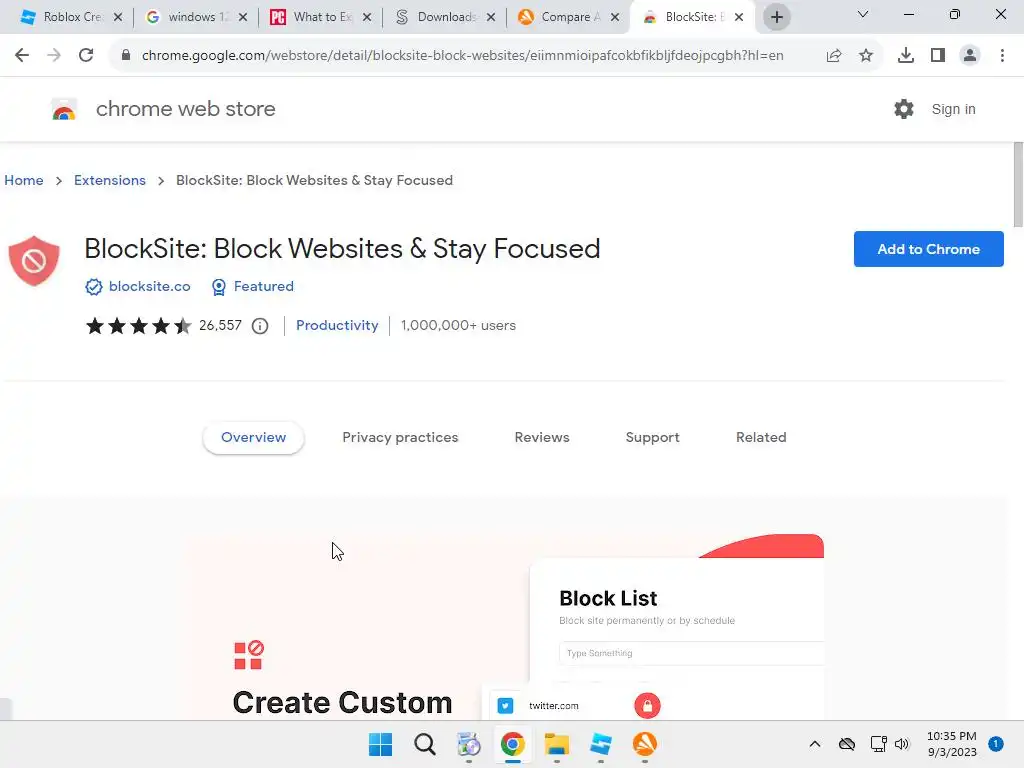
Task: Click the Featured label link
Action: click(x=264, y=287)
